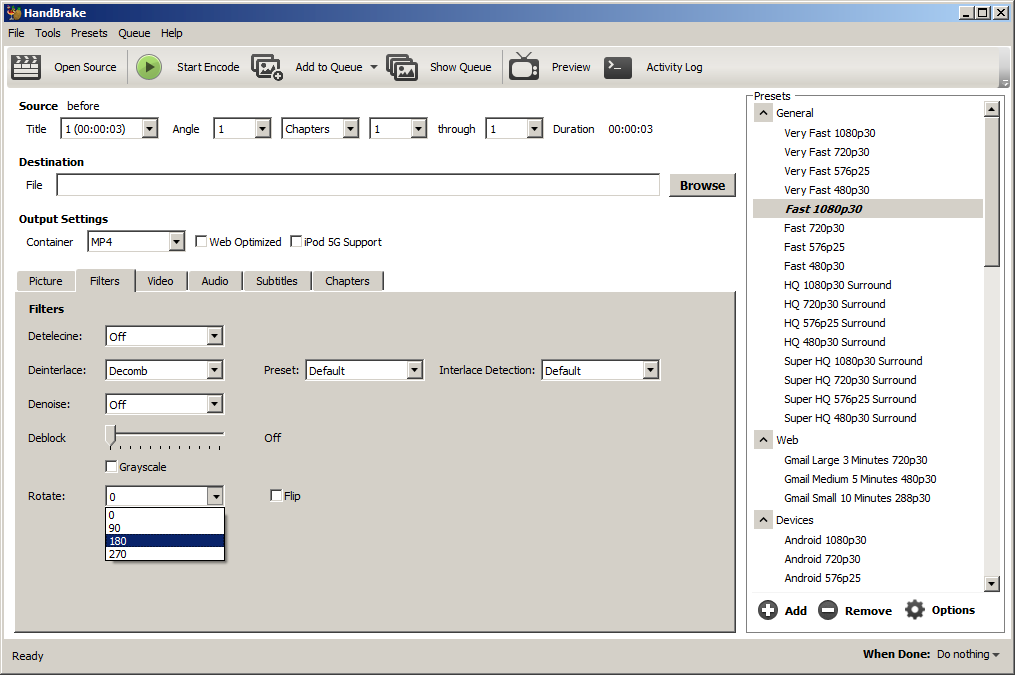Open the When Done dropdown
1015x675 pixels.
pyautogui.click(x=968, y=654)
